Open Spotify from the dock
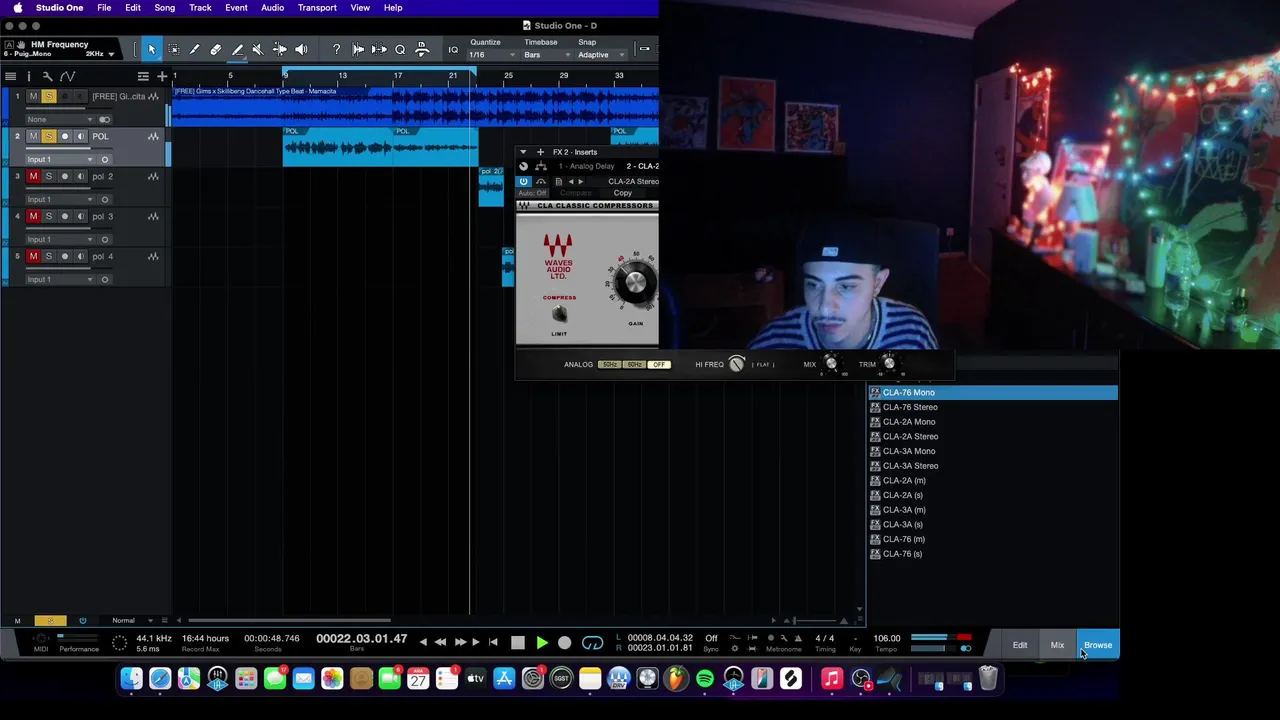This screenshot has width=1280, height=720. (x=705, y=680)
